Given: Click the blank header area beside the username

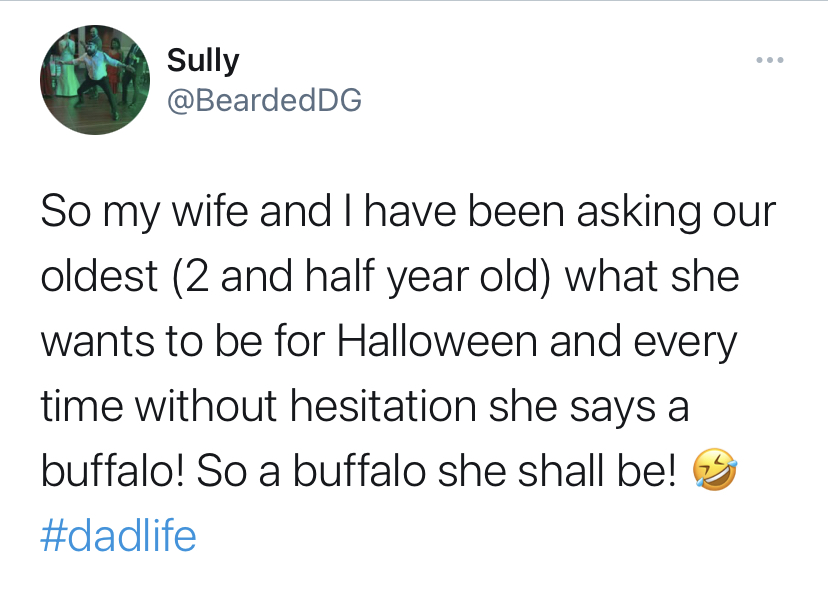Looking at the screenshot, I should coord(554,79).
